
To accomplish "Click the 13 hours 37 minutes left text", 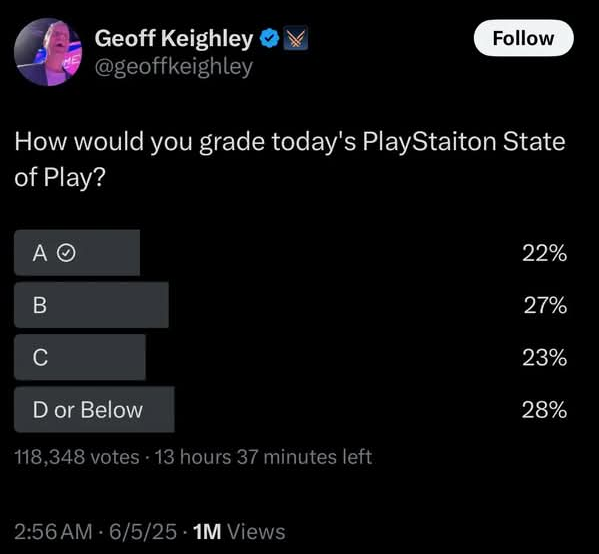I will (x=263, y=457).
